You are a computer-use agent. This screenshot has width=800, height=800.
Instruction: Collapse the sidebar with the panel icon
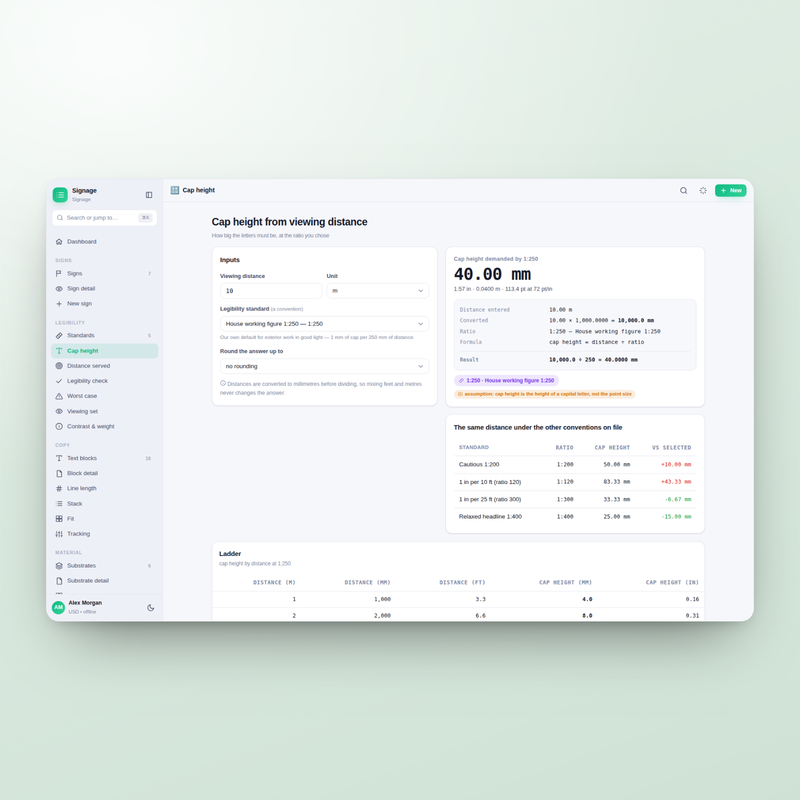[149, 195]
